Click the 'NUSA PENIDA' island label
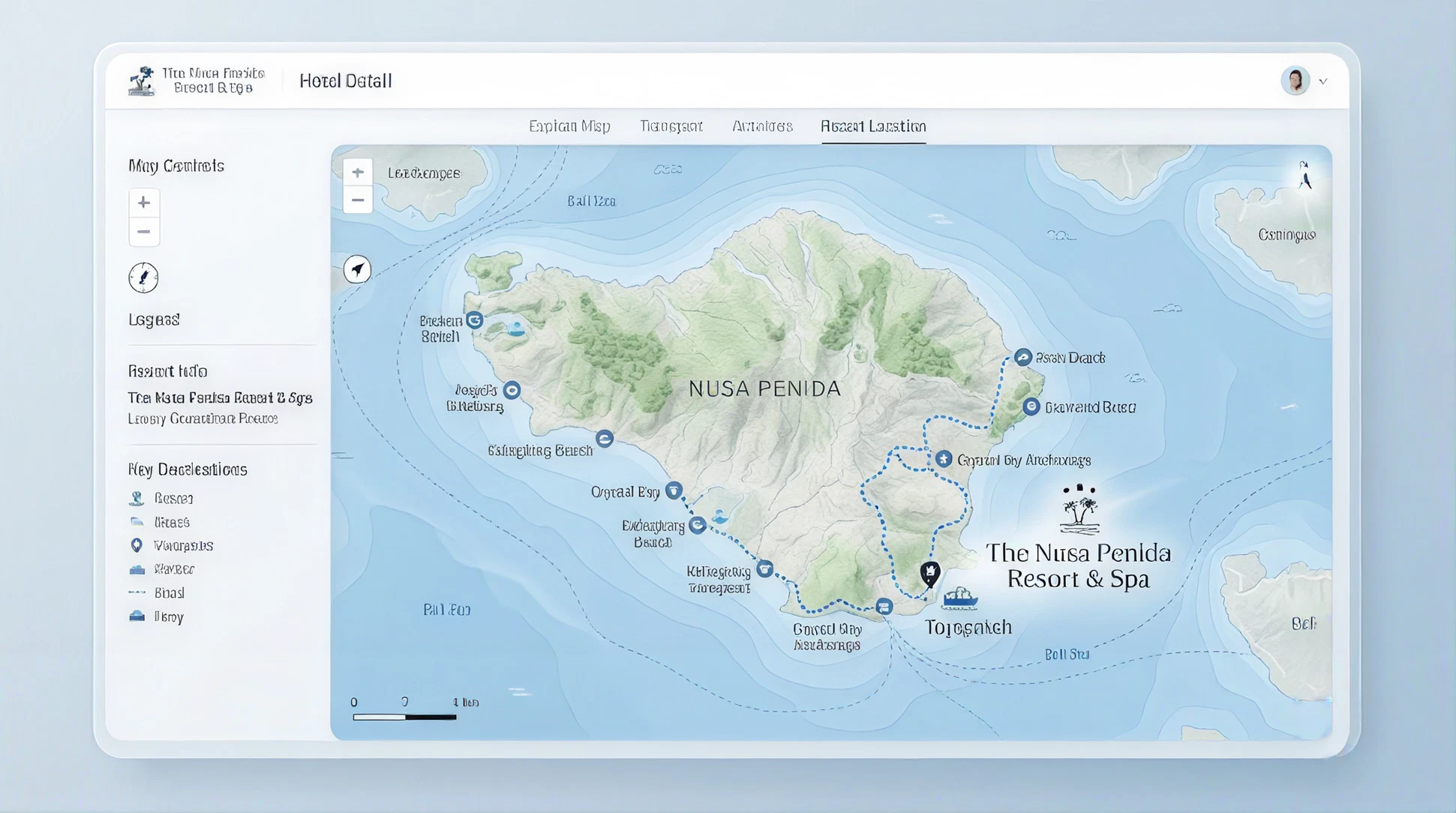Image resolution: width=1456 pixels, height=813 pixels. click(764, 388)
